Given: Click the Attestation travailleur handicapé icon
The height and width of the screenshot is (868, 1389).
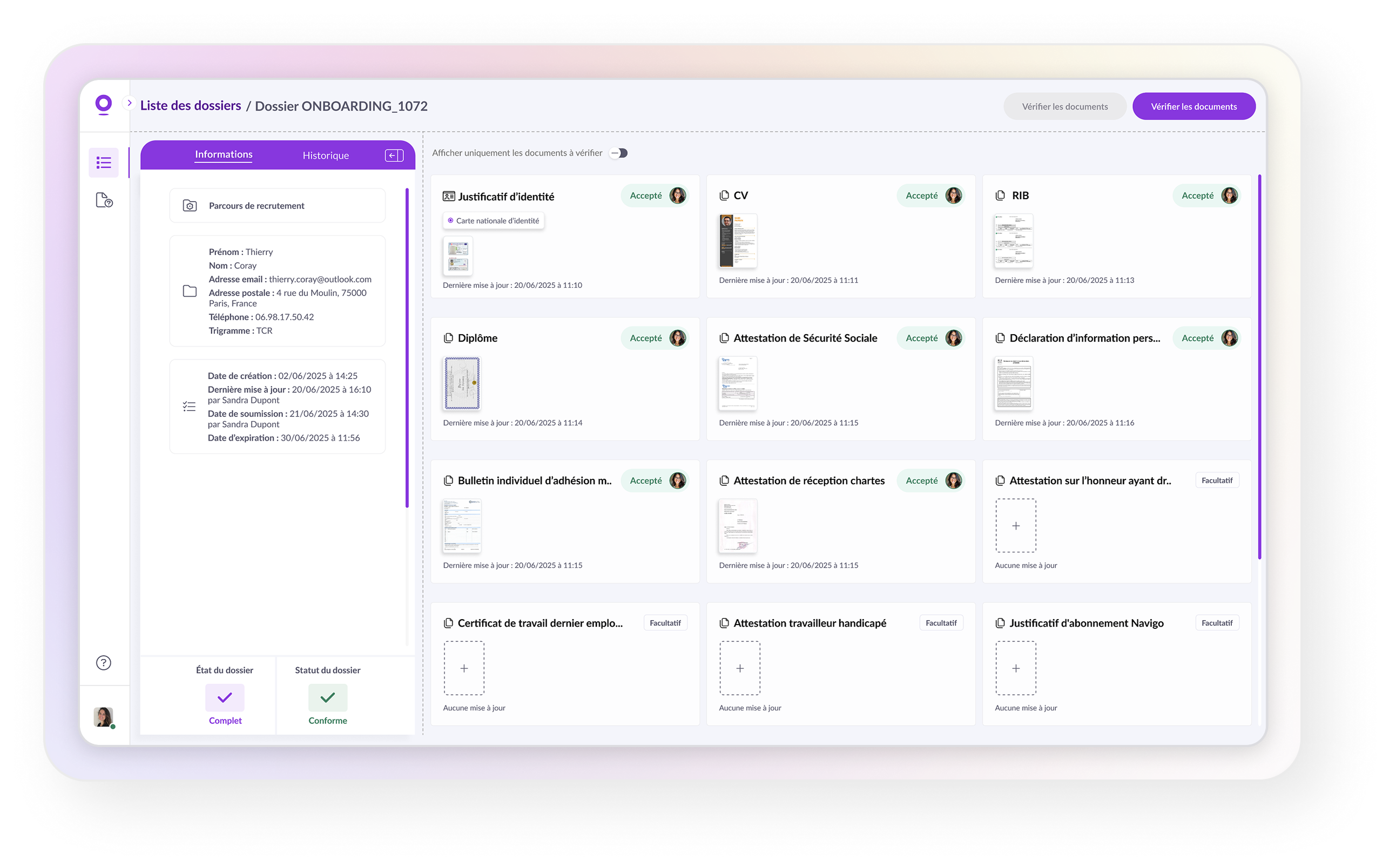Looking at the screenshot, I should click(x=724, y=623).
